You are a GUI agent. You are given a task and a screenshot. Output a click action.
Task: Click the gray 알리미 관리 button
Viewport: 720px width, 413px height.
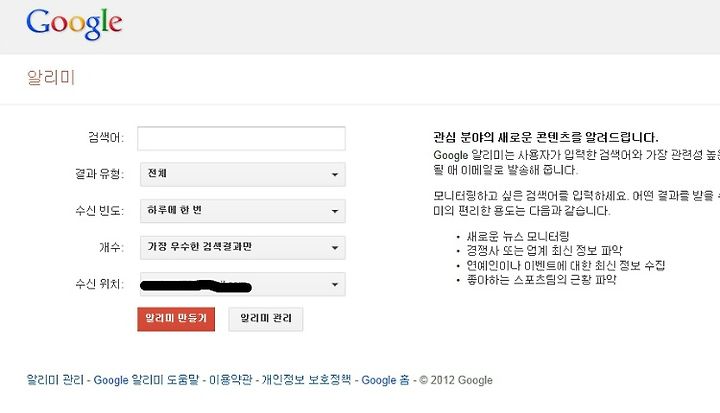[266, 319]
